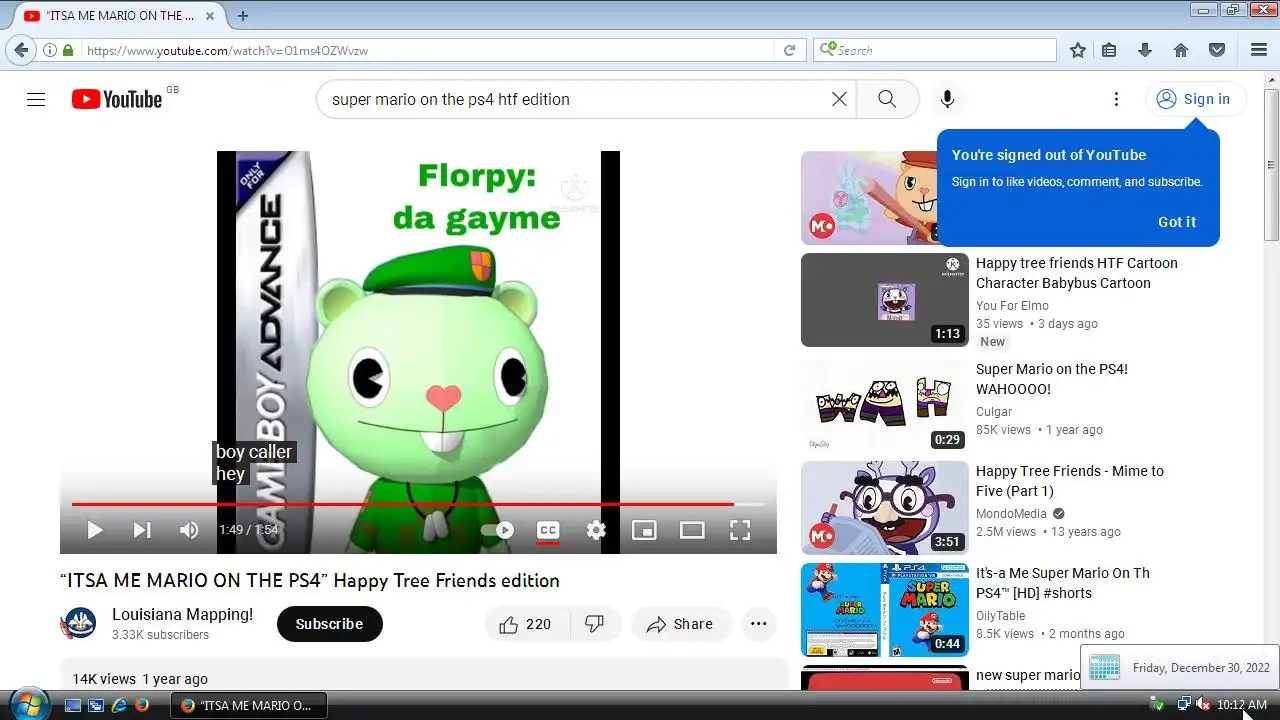Subscribe to Louisiana Mapping!
Screen dimensions: 1280x720
tap(329, 624)
